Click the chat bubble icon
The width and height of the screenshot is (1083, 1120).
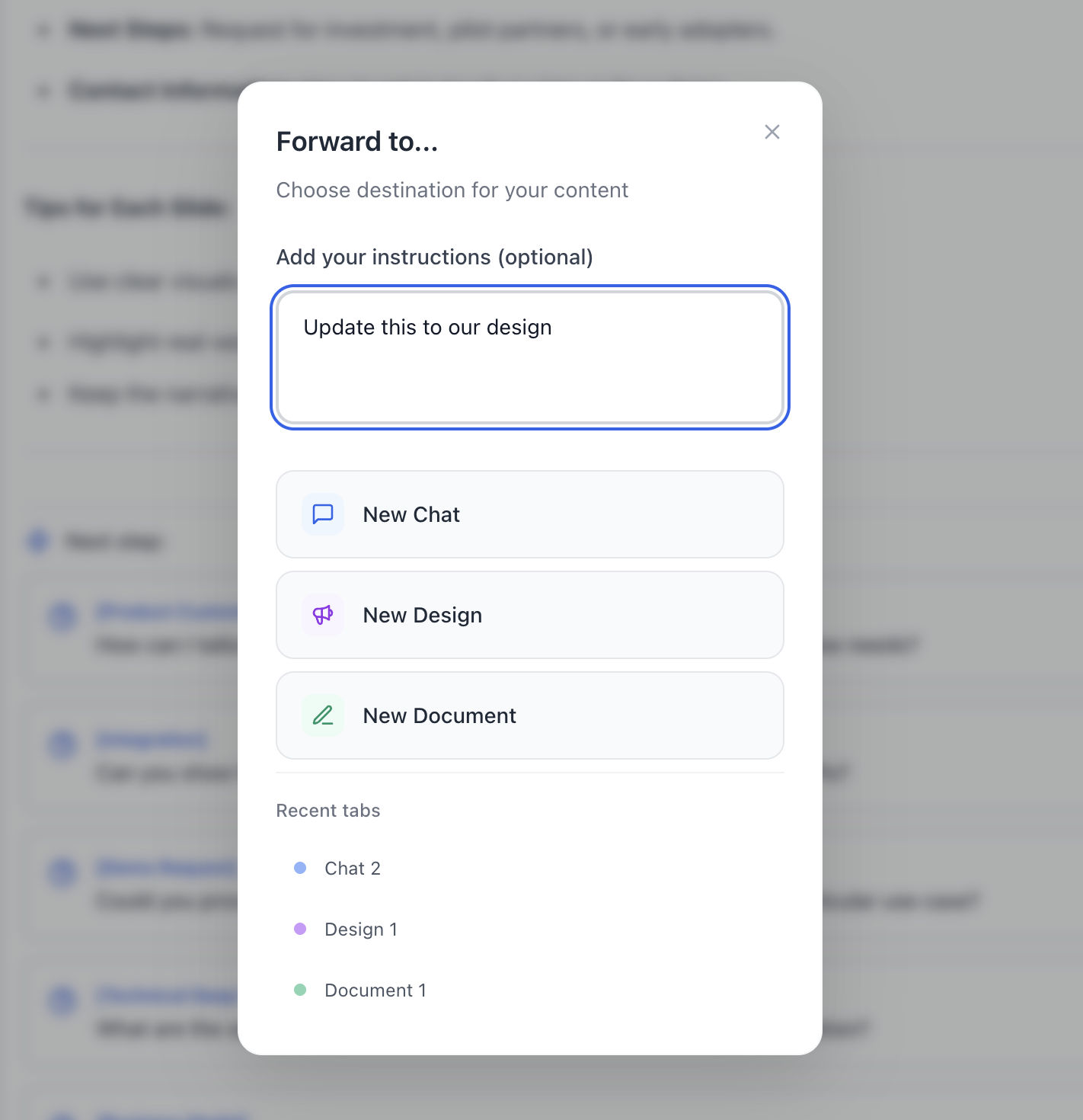(323, 514)
